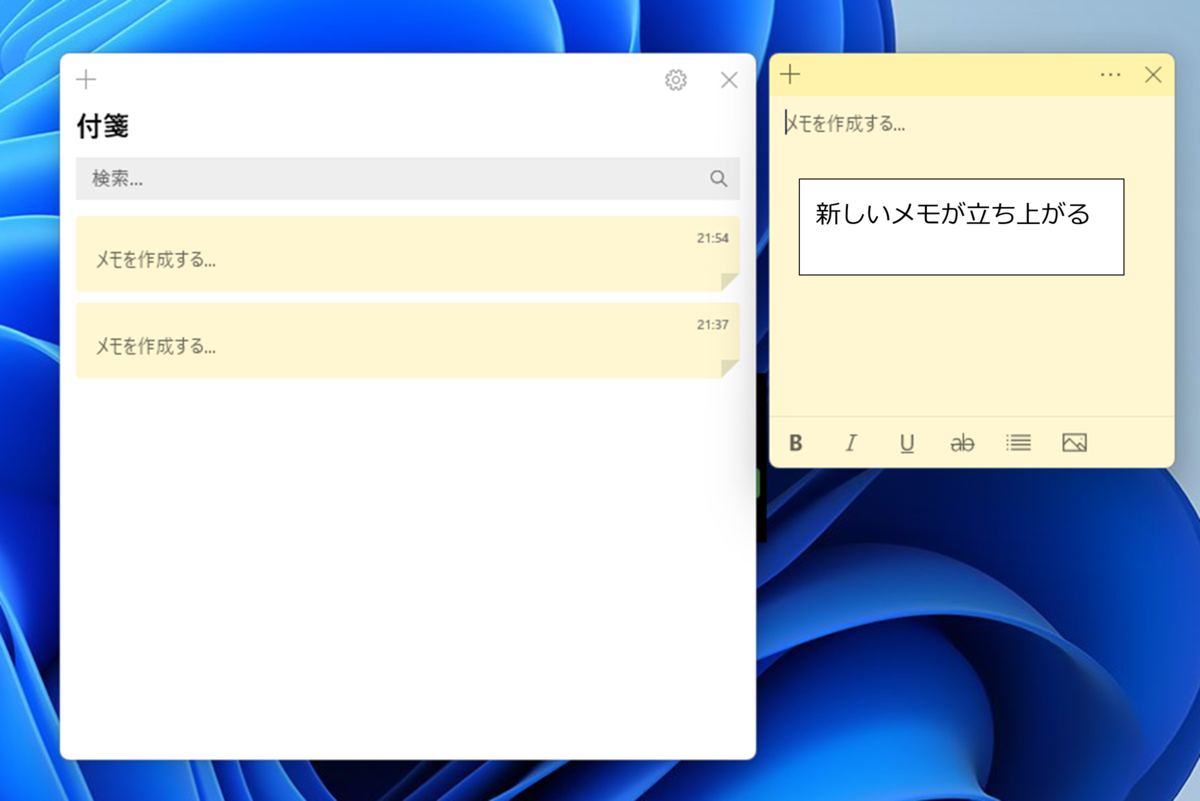The width and height of the screenshot is (1200, 801).
Task: Create another note from yellow note plus icon
Action: tap(790, 74)
